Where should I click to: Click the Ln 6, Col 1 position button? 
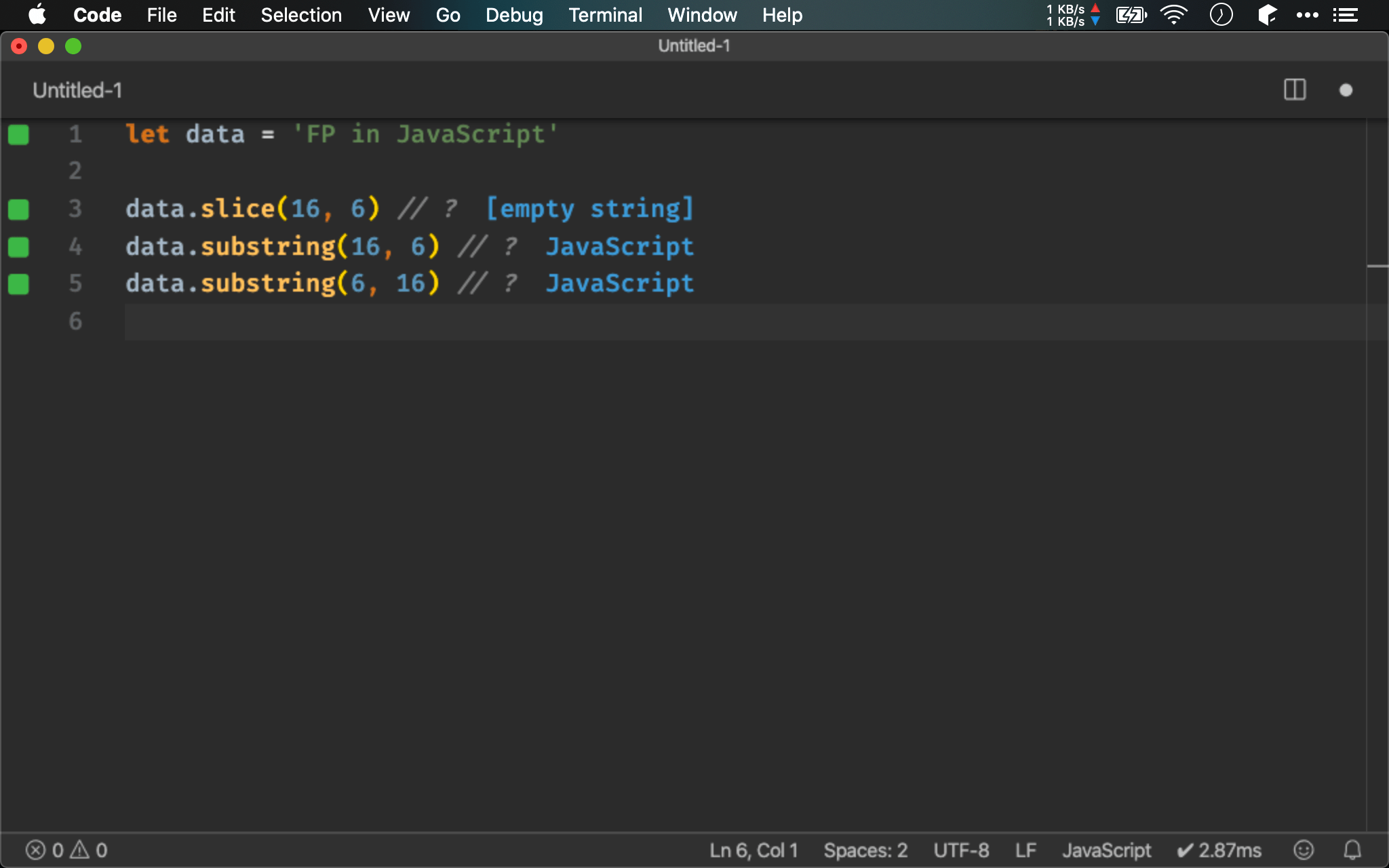pyautogui.click(x=754, y=850)
